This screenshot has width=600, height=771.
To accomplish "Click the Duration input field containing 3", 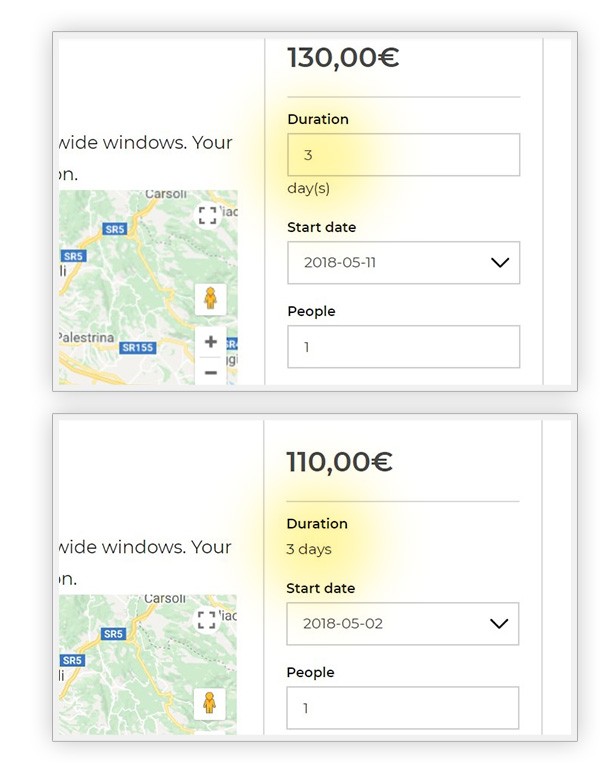I will (x=403, y=155).
